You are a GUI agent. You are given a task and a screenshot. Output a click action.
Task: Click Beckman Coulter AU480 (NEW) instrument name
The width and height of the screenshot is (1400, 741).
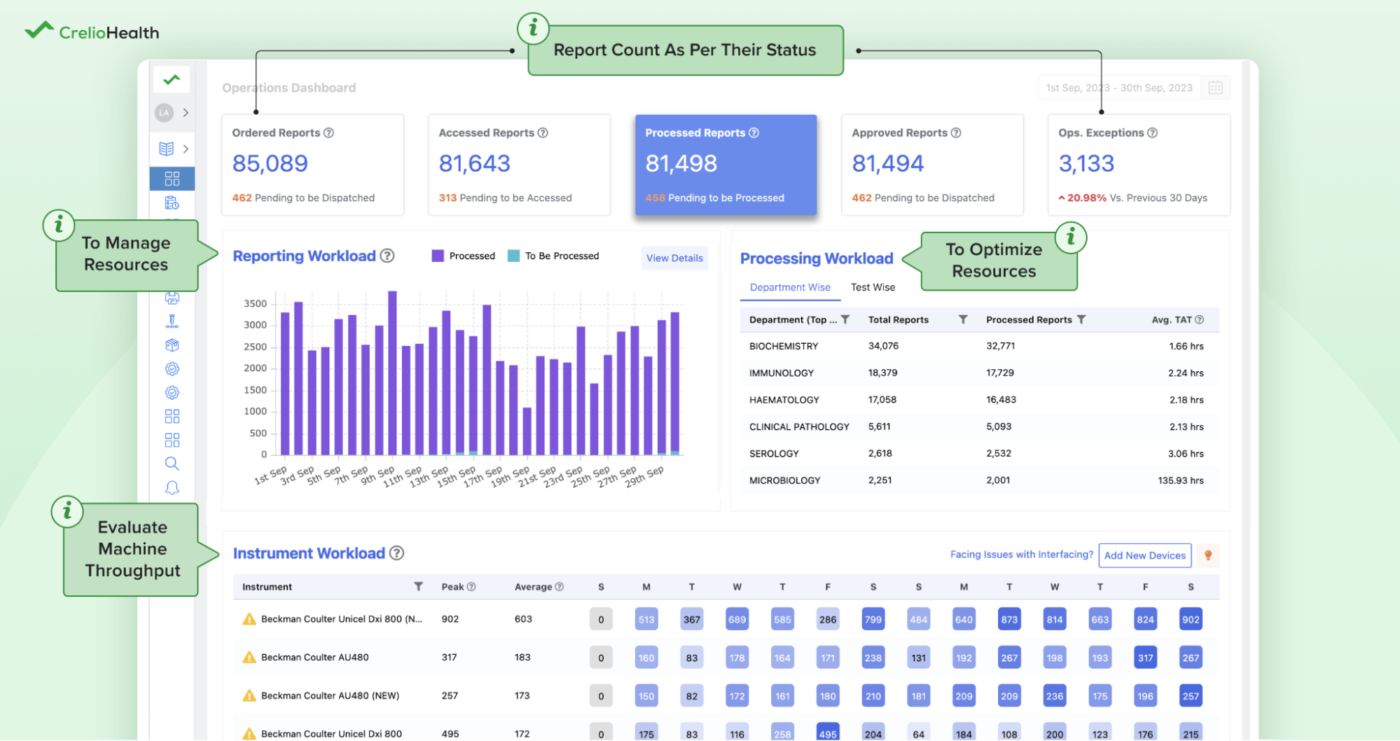330,695
